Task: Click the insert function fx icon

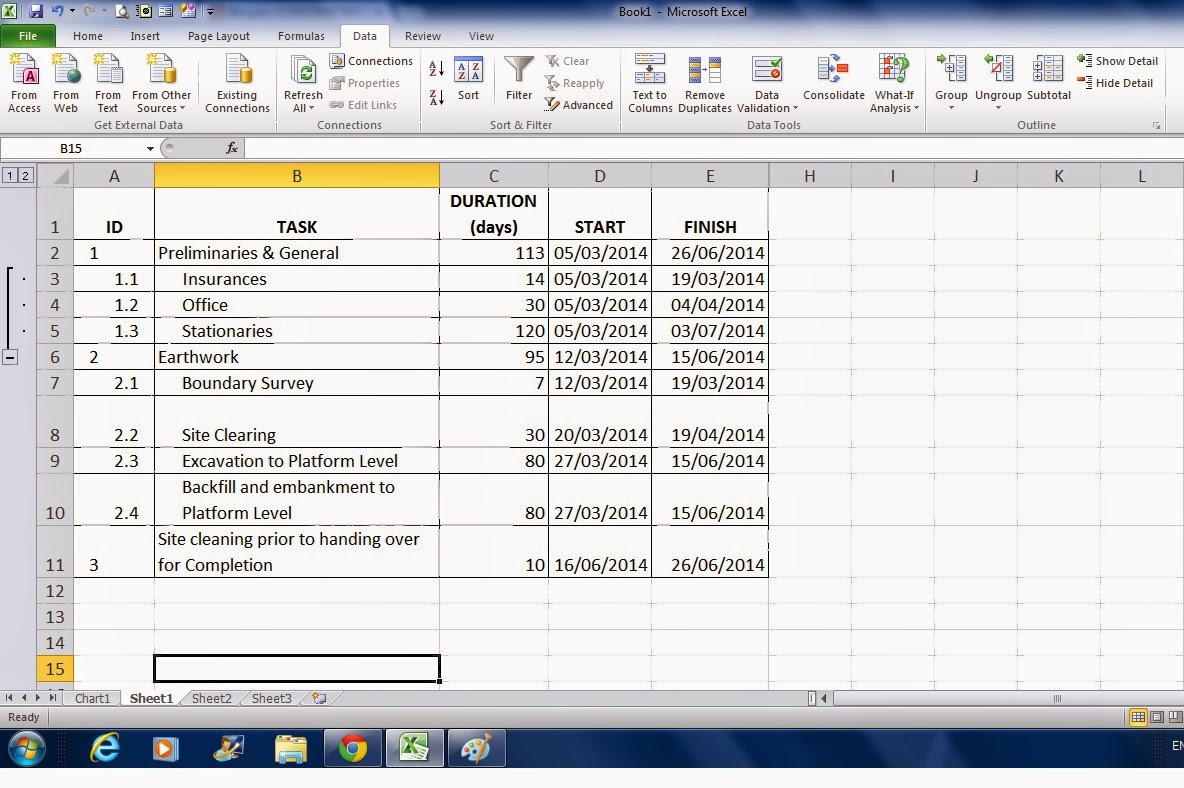Action: coord(232,148)
